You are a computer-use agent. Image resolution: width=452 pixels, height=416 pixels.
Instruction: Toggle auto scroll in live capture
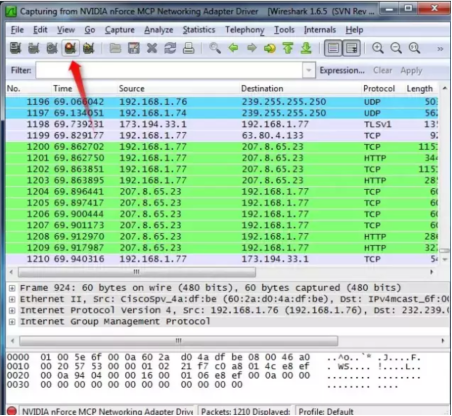click(x=352, y=48)
